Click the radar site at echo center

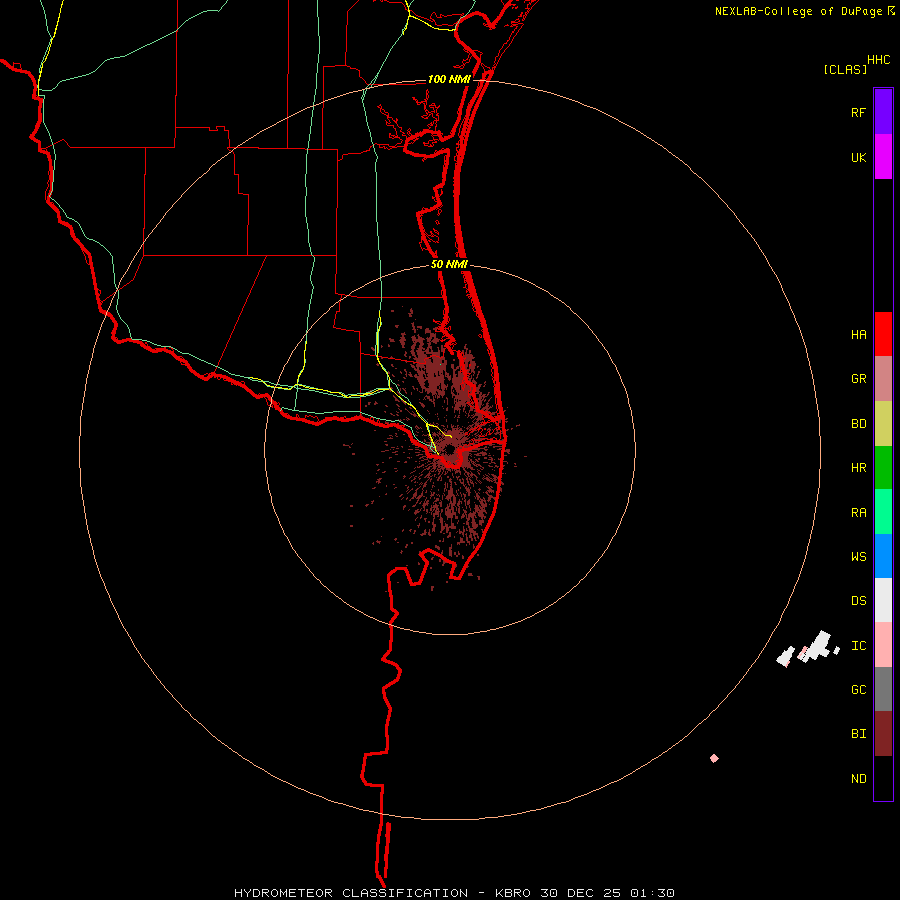click(x=449, y=449)
